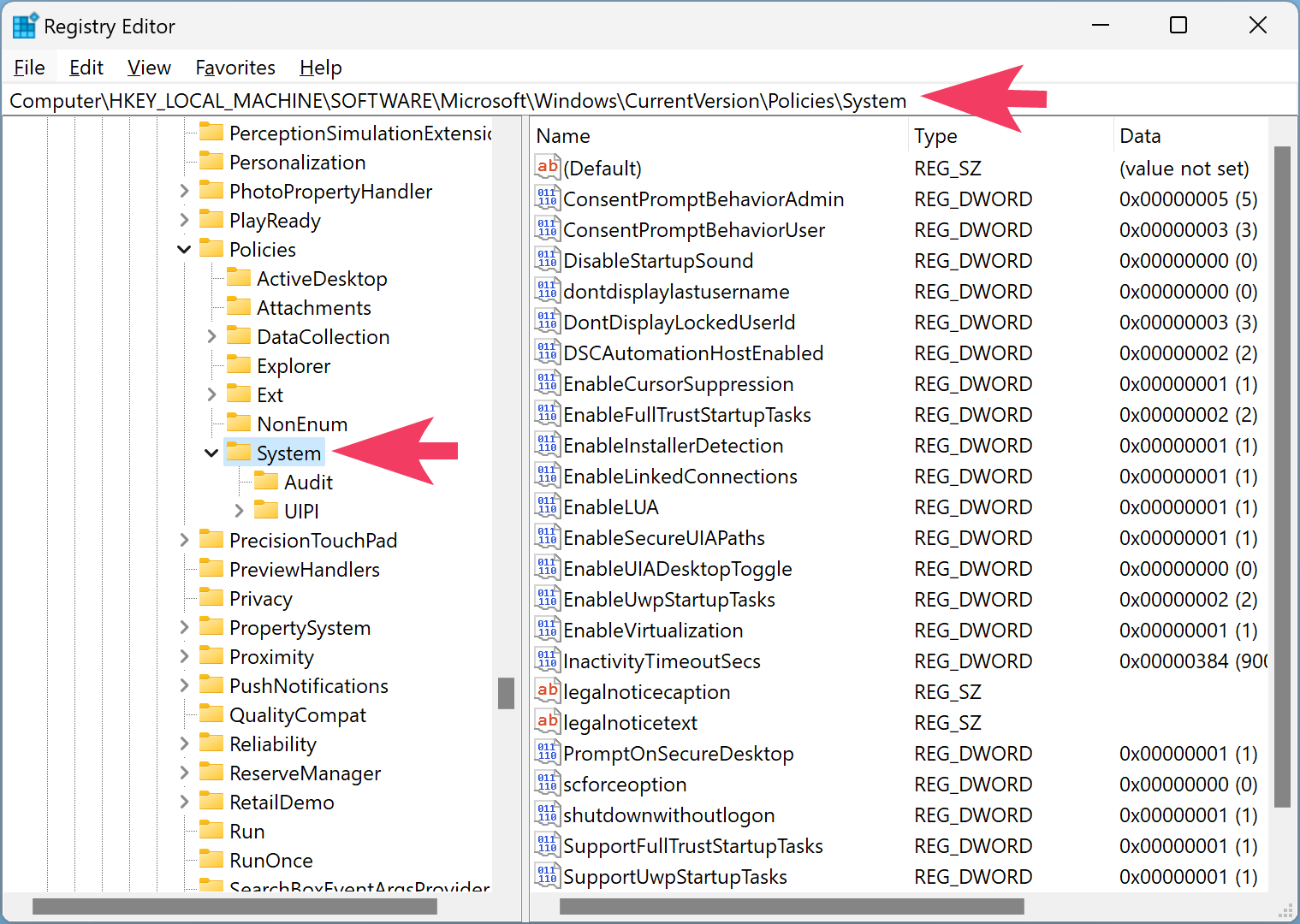Expand the PhotoPropertyHandler key
This screenshot has height=924, width=1300.
click(184, 191)
